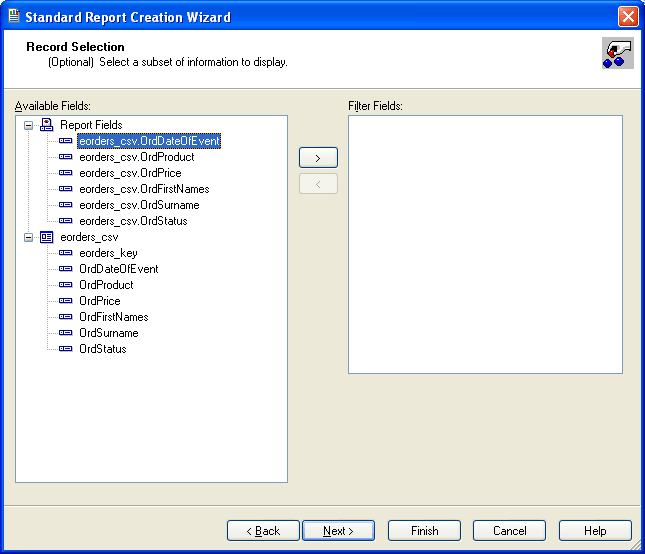Cancel the report creation wizard

pos(509,531)
